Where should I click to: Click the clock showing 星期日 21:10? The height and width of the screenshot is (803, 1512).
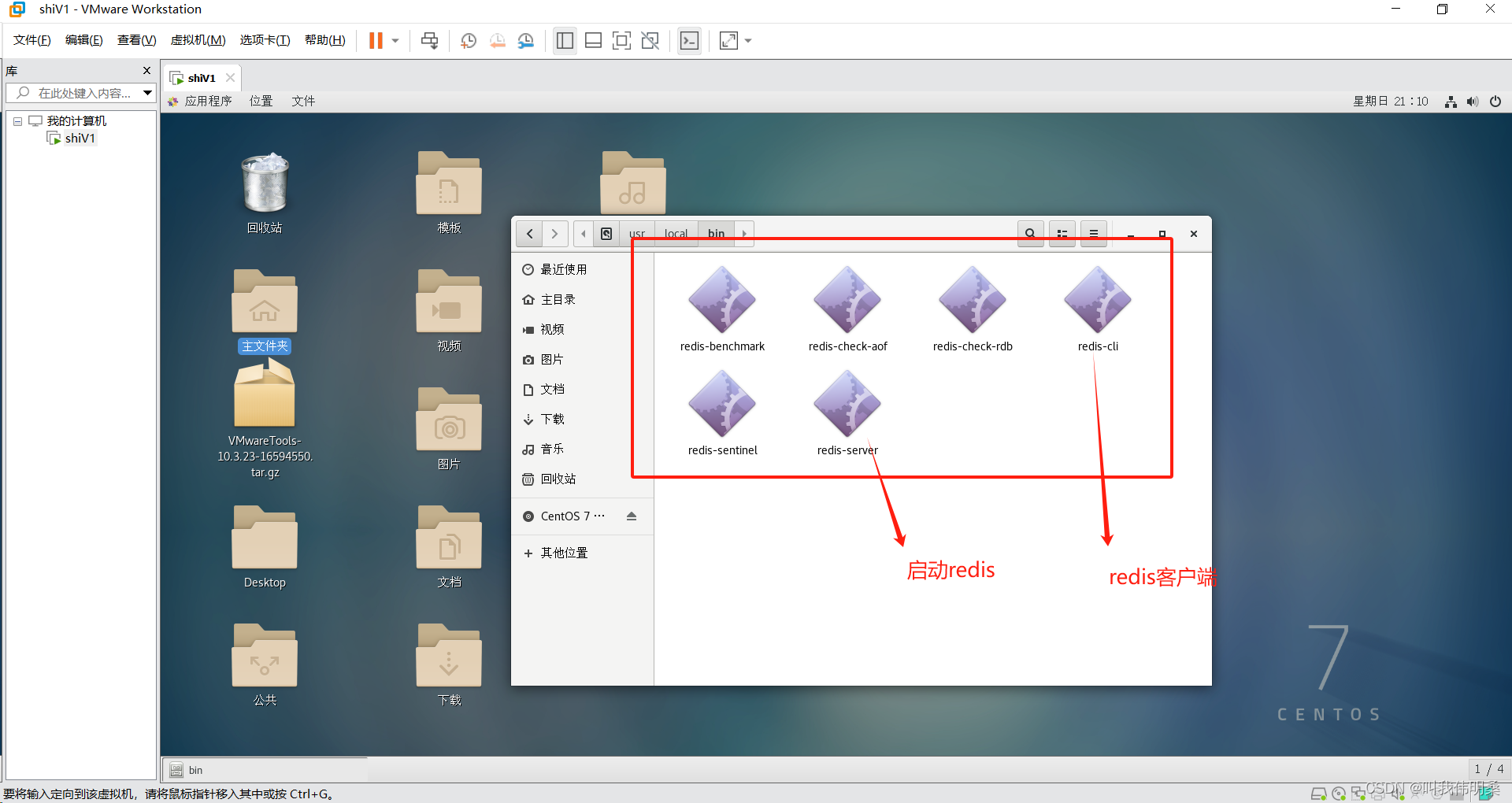[1391, 102]
